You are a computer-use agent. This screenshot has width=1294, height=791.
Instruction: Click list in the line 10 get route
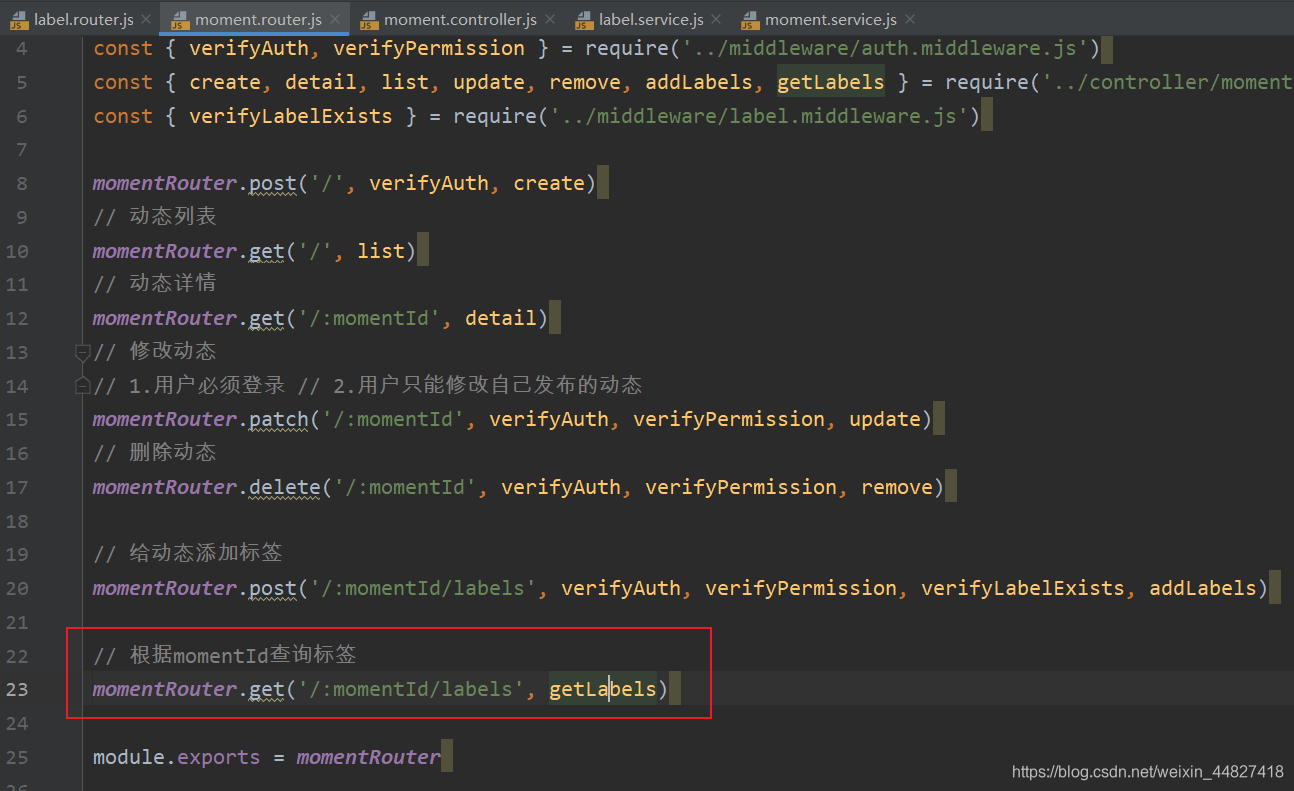coord(381,250)
